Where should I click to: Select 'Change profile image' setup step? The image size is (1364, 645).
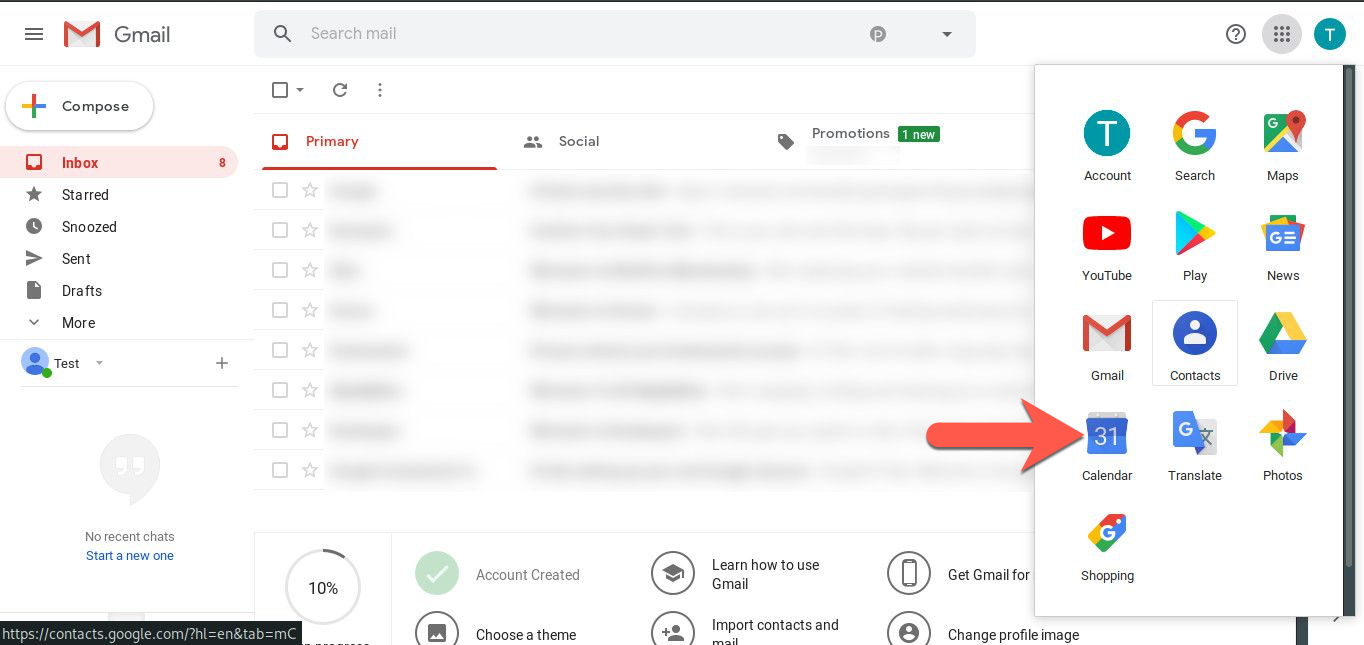click(984, 634)
